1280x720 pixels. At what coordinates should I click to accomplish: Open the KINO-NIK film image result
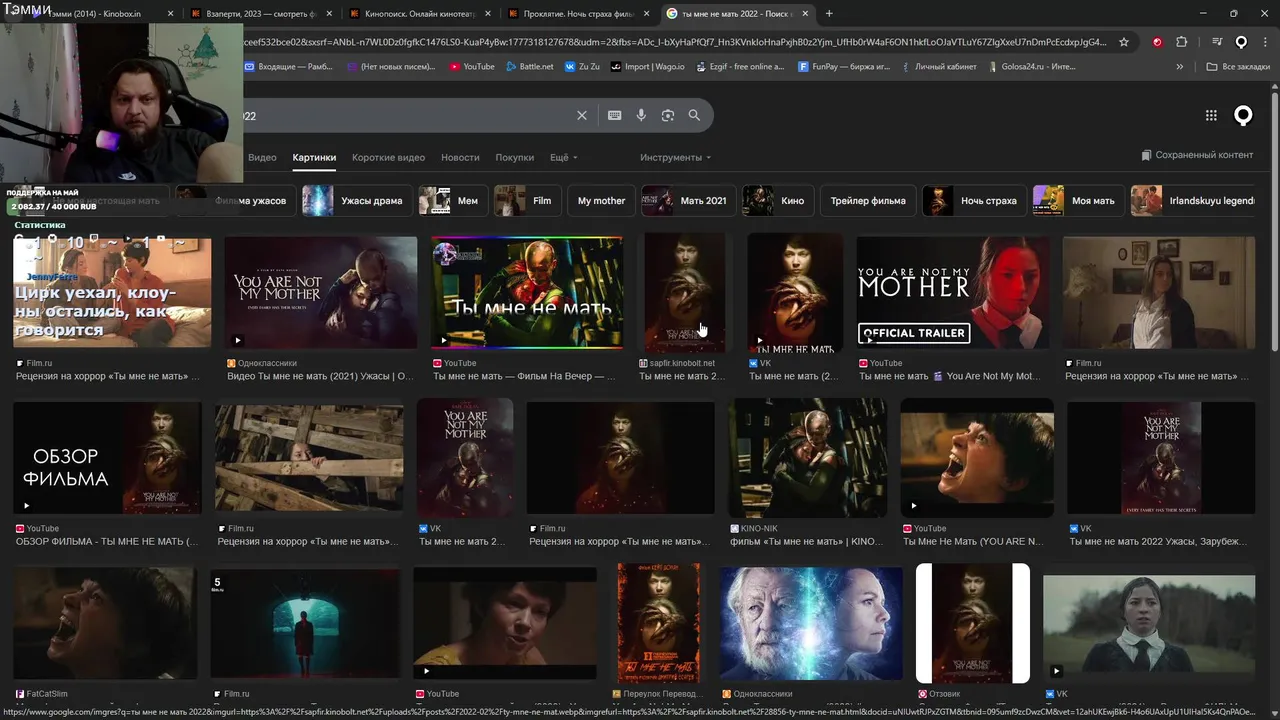[x=808, y=458]
